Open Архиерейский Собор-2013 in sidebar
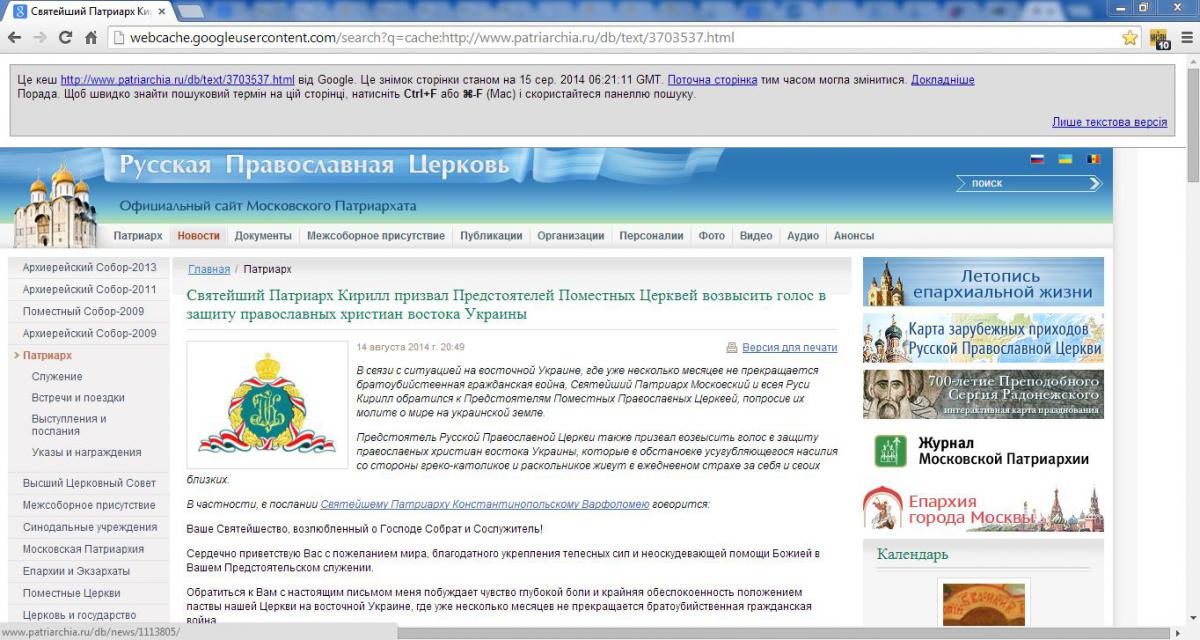Image resolution: width=1200 pixels, height=640 pixels. (x=89, y=268)
